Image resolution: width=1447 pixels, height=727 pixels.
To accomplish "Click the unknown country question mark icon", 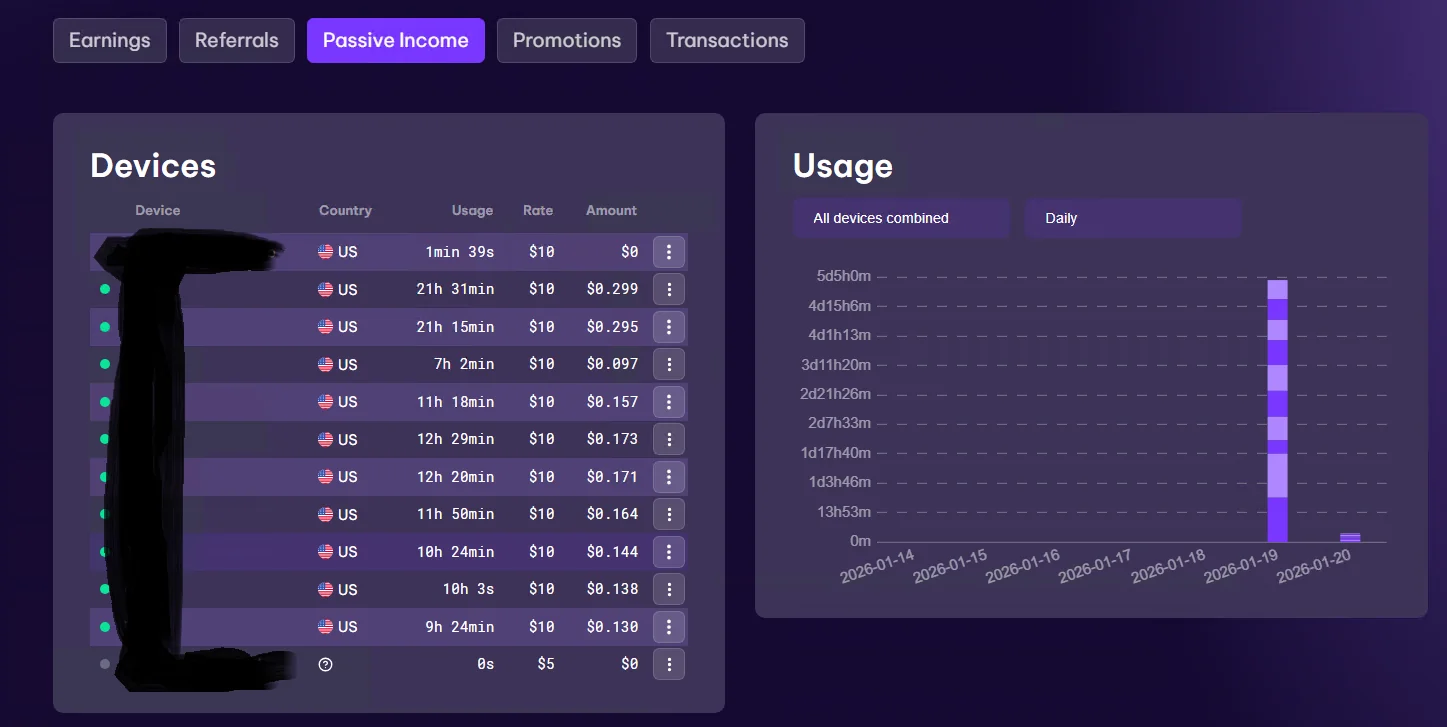I will pyautogui.click(x=325, y=664).
